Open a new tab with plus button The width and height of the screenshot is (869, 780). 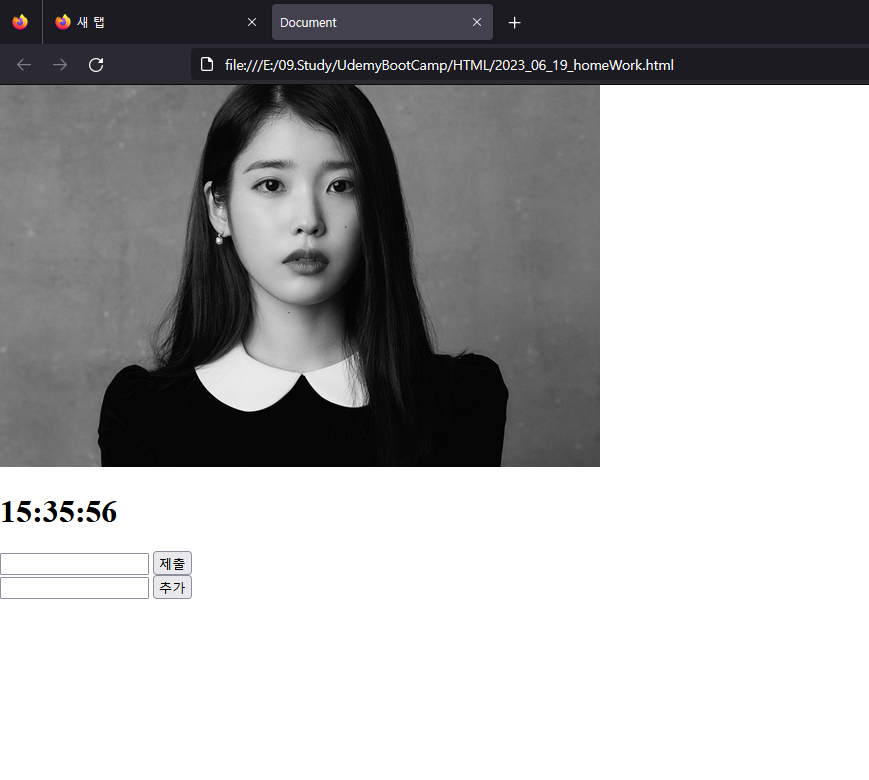pyautogui.click(x=514, y=23)
